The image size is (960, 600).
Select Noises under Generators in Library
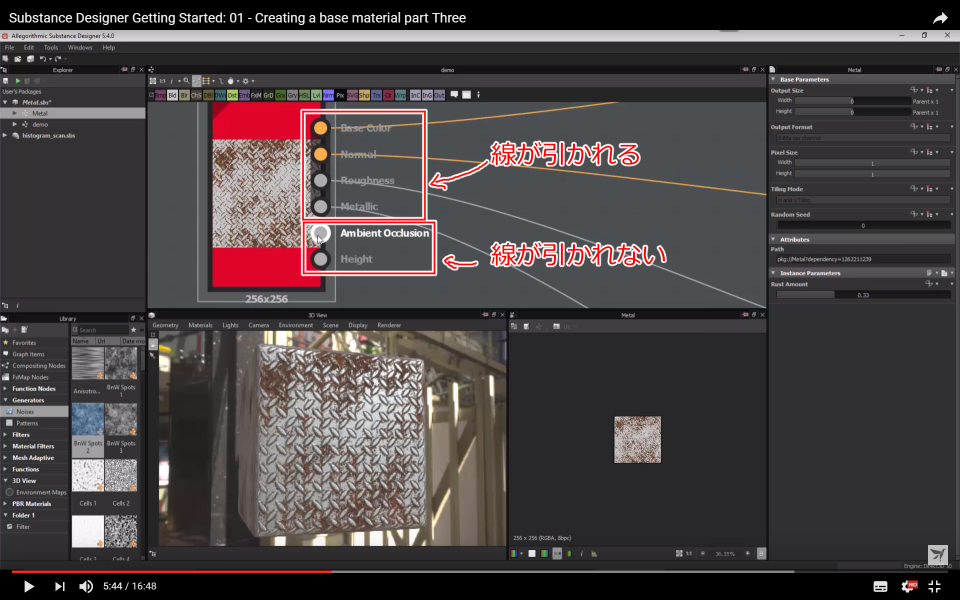[x=35, y=411]
